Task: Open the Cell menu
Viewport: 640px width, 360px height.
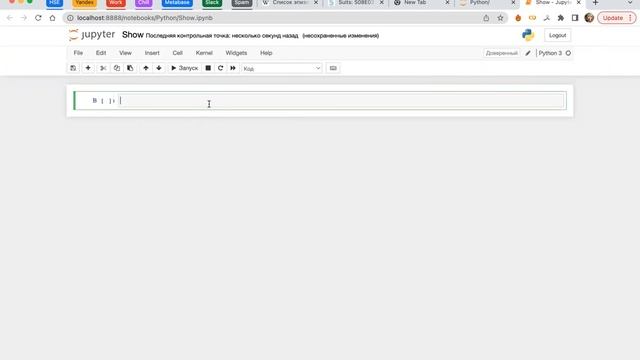Action: (178, 53)
